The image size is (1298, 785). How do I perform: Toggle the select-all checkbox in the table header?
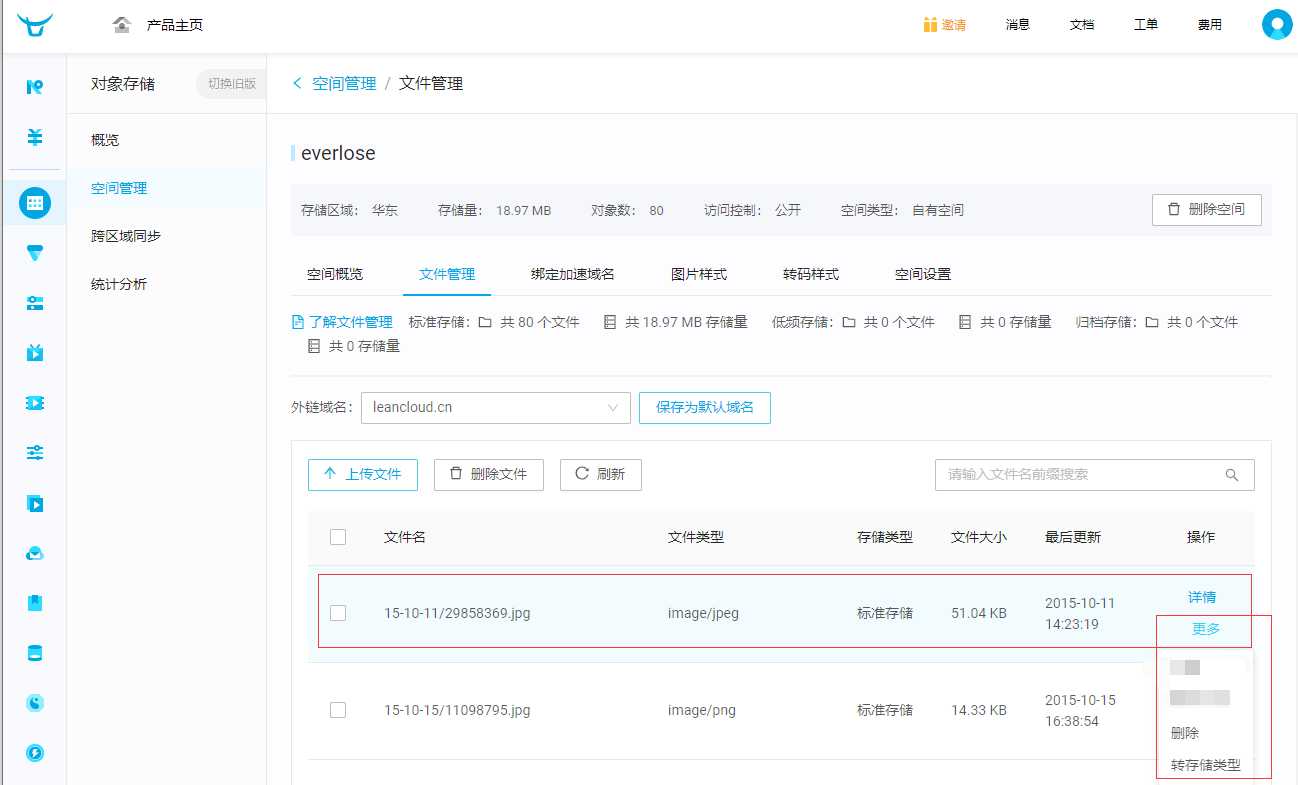pos(338,537)
